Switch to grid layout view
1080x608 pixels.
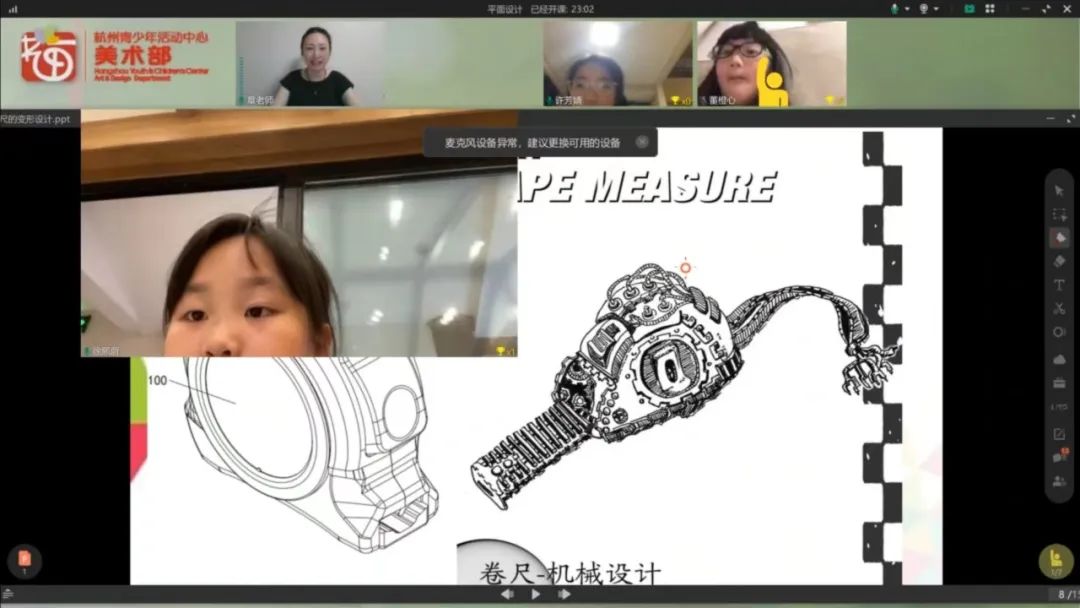[989, 8]
